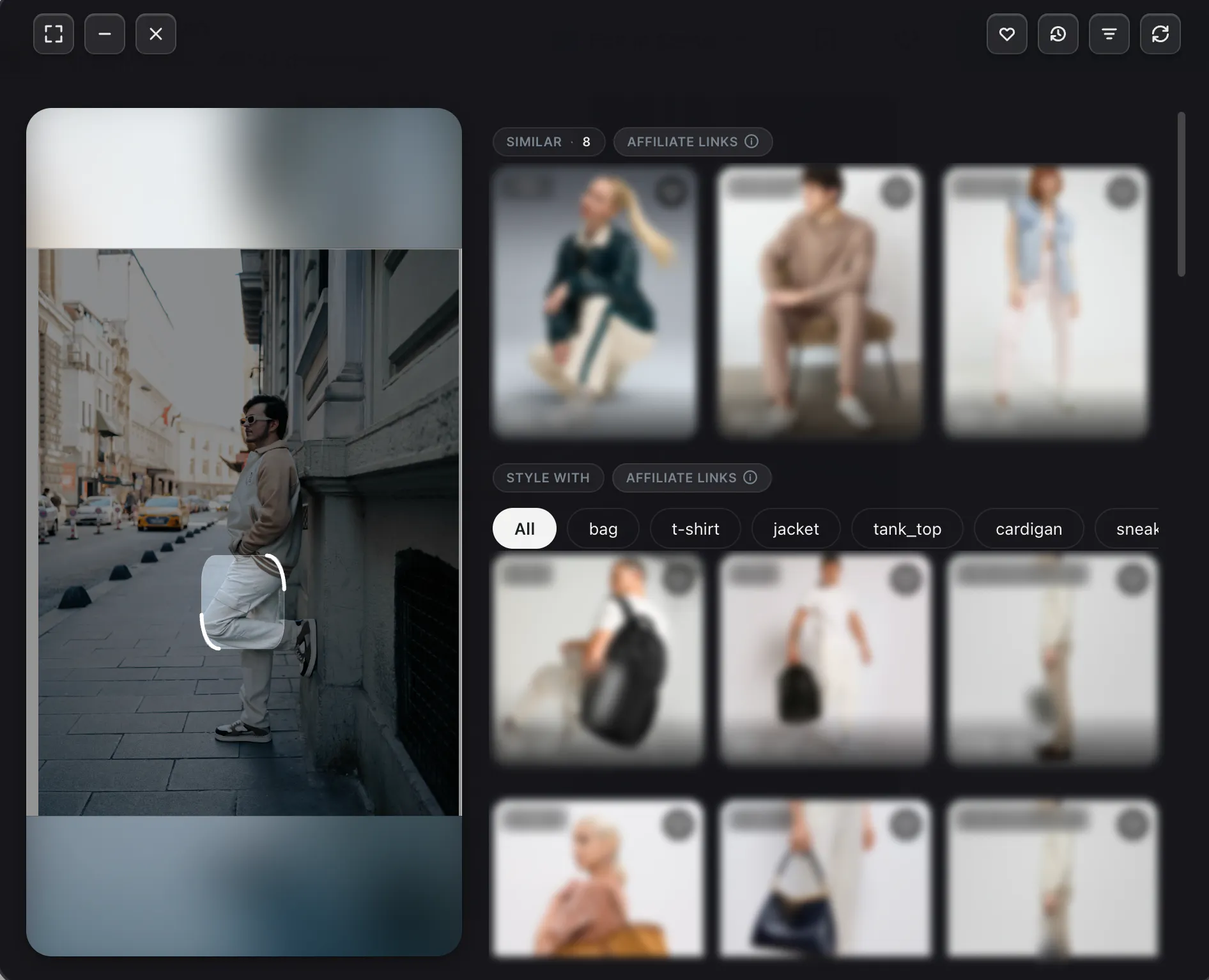This screenshot has height=980, width=1209.
Task: Click the fullscreen expand icon
Action: point(54,34)
